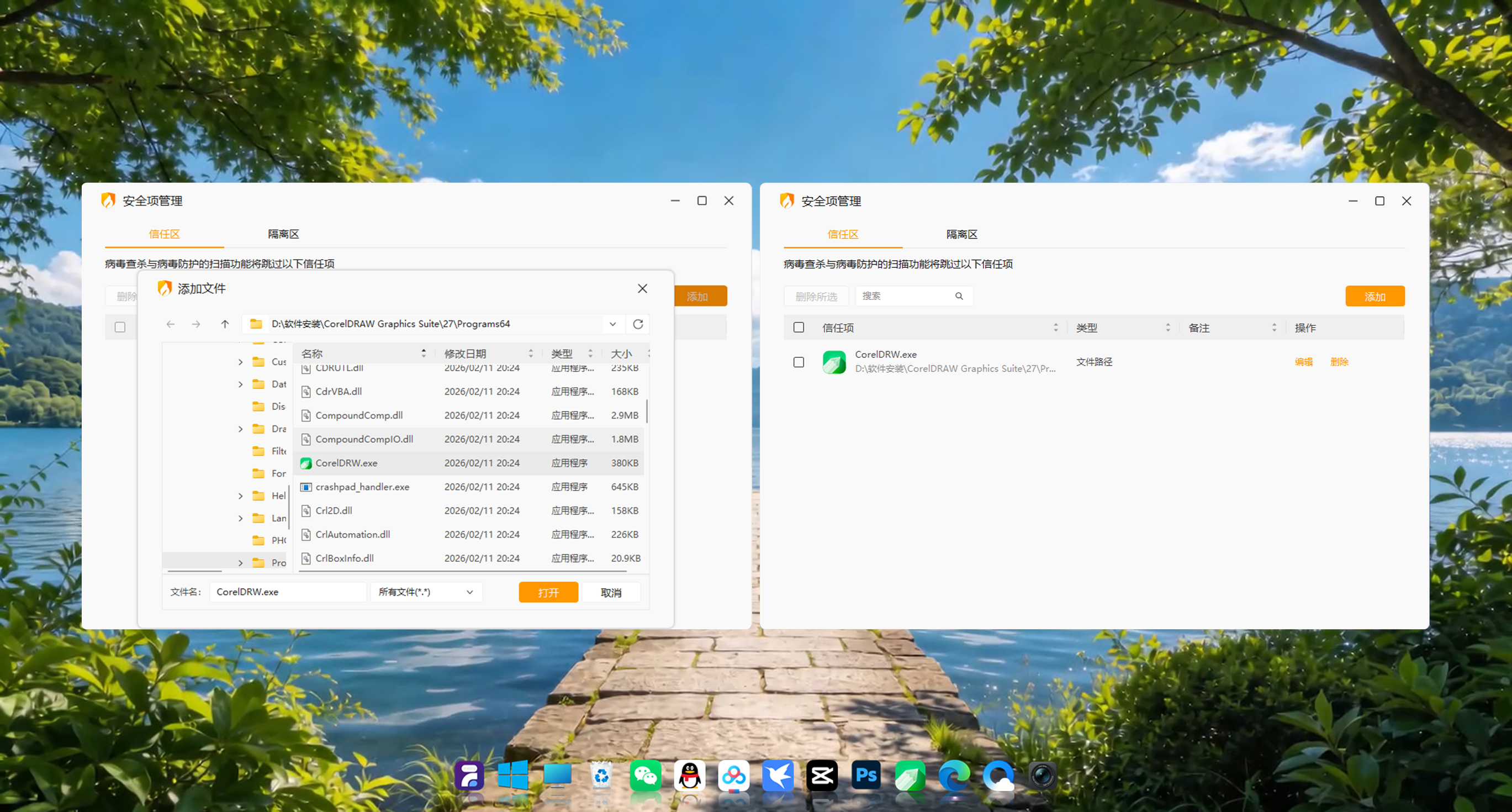Open the 所有文件(*.*) file type dropdown
This screenshot has width=1512, height=812.
(427, 592)
